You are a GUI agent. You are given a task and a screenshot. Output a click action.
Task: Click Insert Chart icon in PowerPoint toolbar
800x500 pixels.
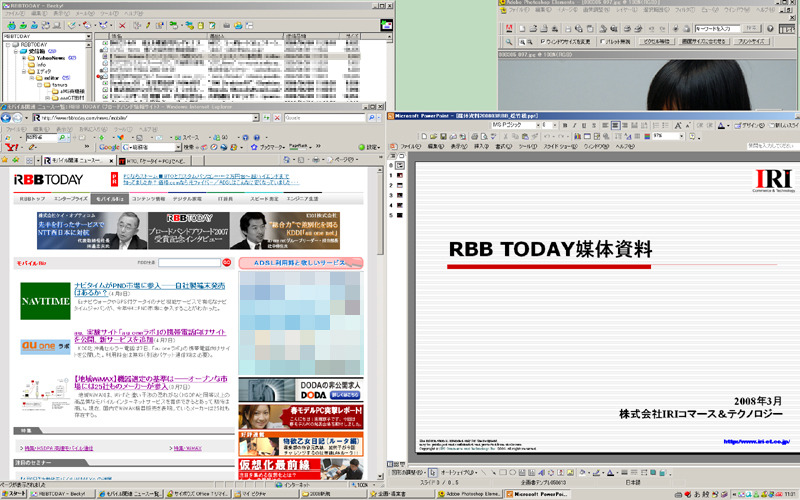577,136
